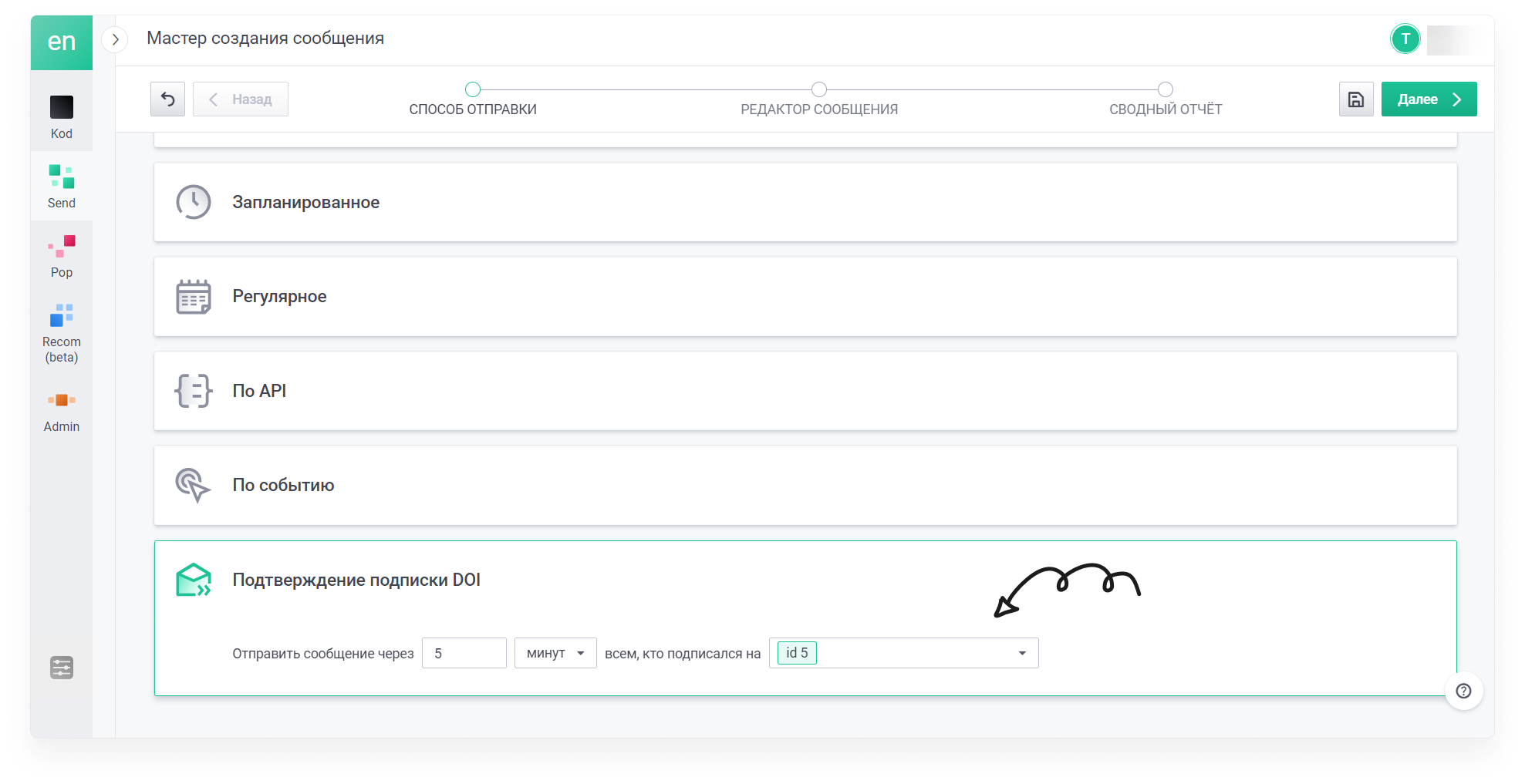Open the subscription group dropdown arrow
The height and width of the screenshot is (784, 1525).
1022,653
